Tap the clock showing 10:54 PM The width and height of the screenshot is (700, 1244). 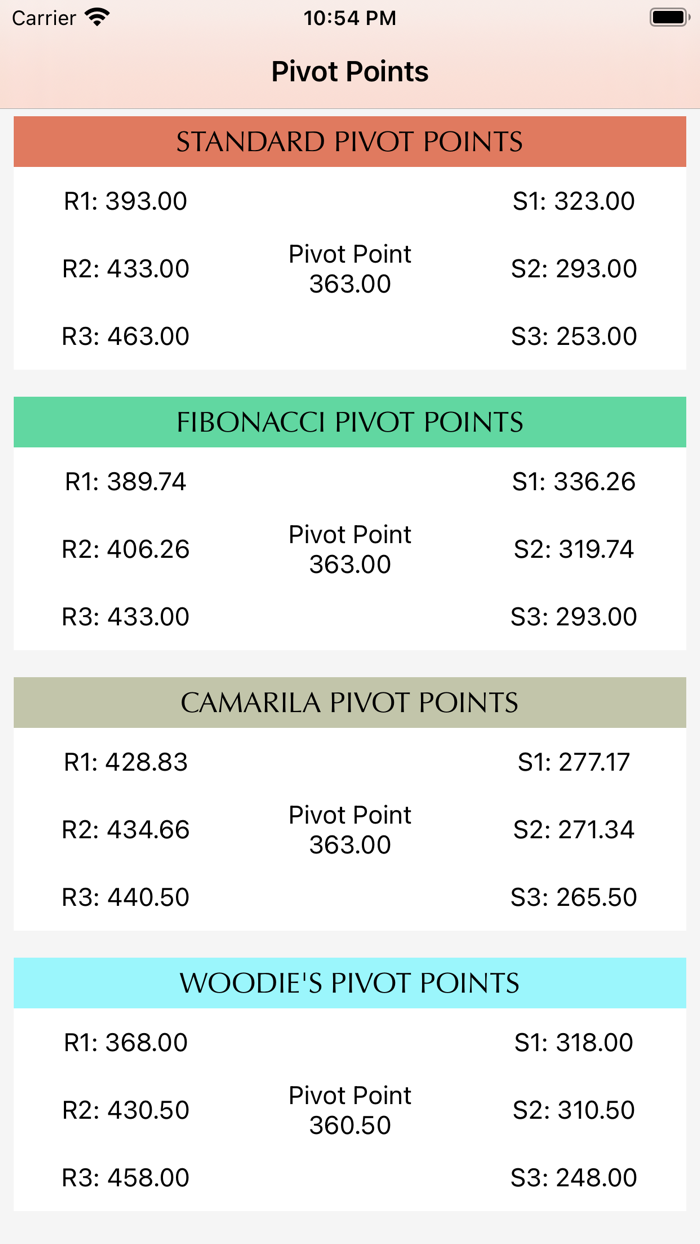349,17
